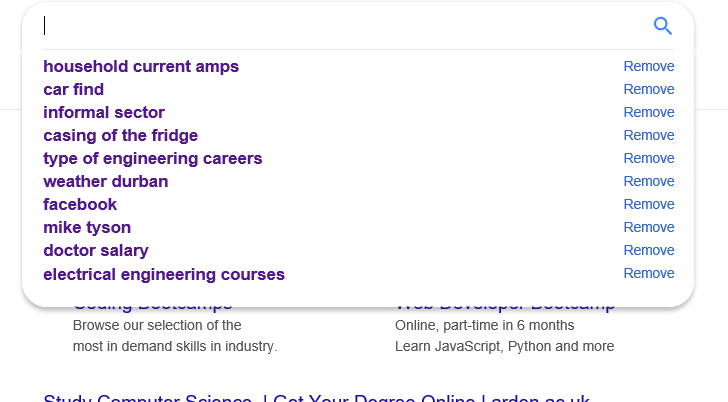Remove the 'car find' history entry

(x=648, y=90)
